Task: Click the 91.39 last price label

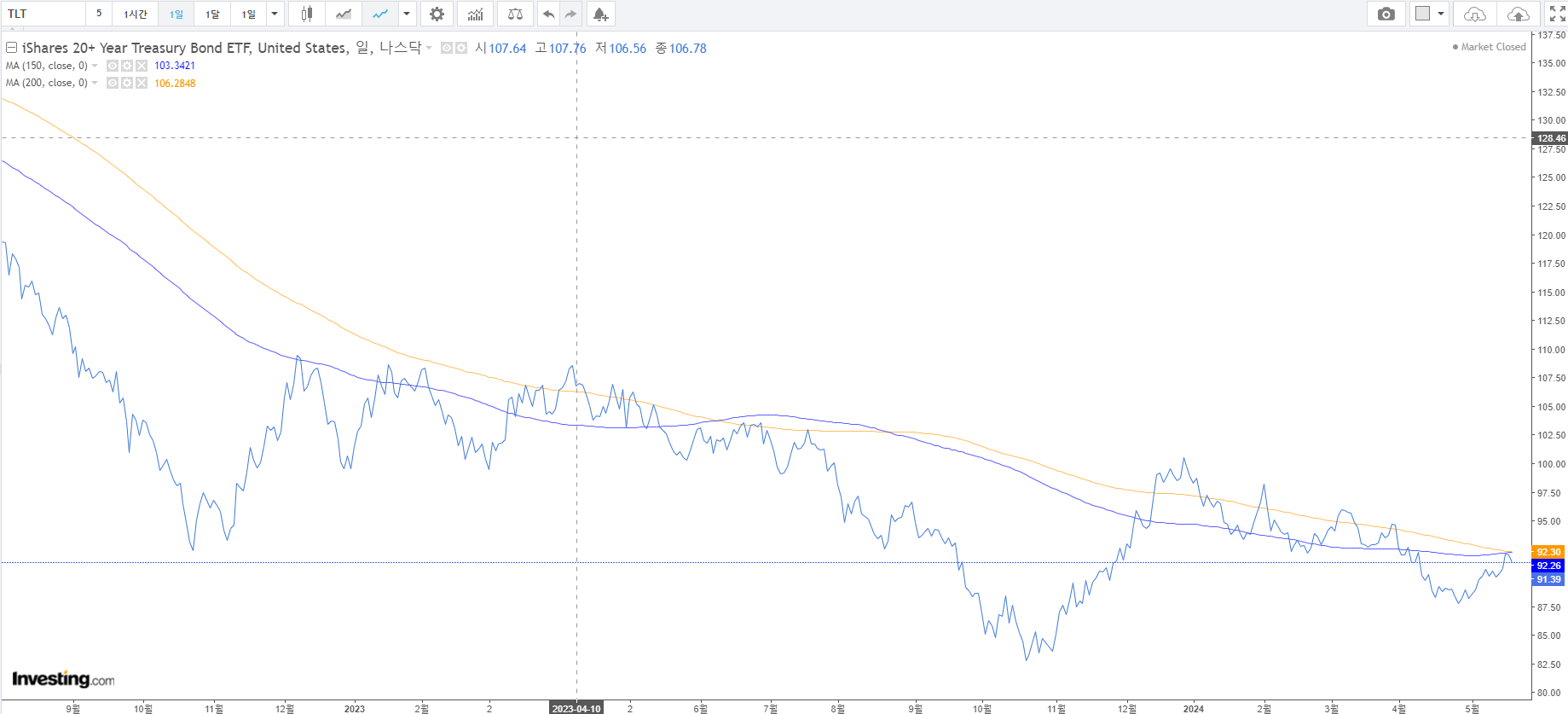Action: point(1548,579)
